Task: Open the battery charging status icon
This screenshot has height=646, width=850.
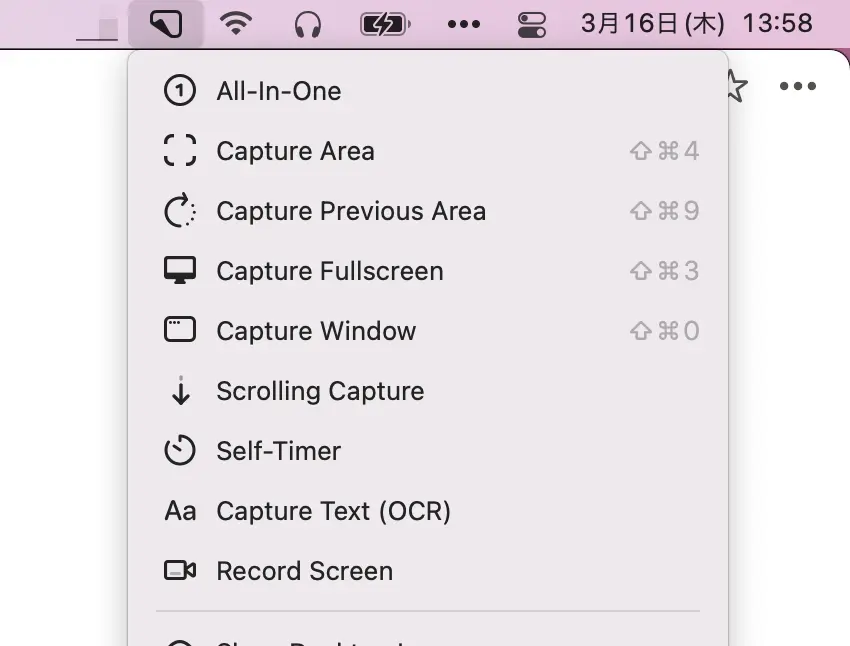Action: (385, 24)
